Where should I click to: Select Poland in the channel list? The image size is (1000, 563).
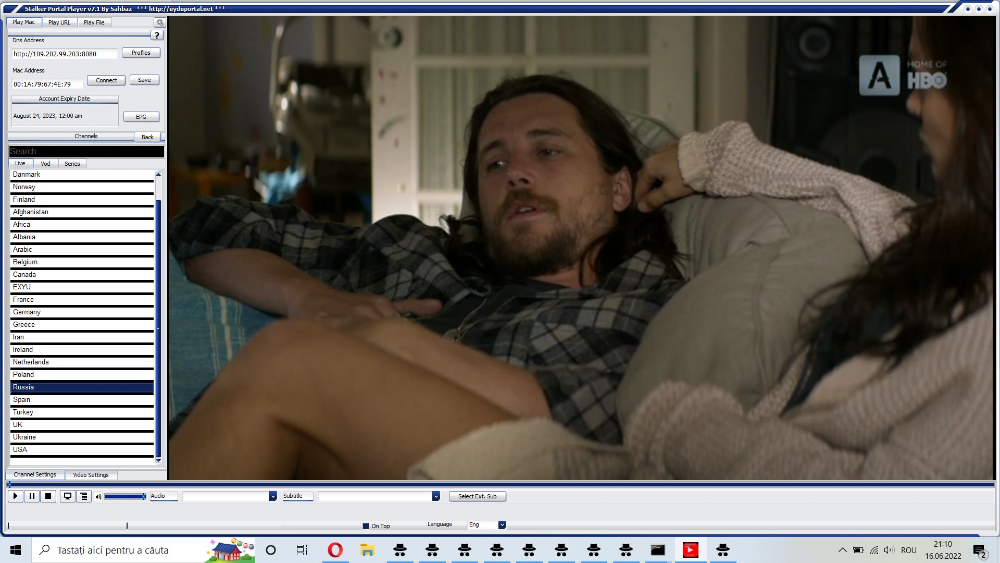point(82,374)
